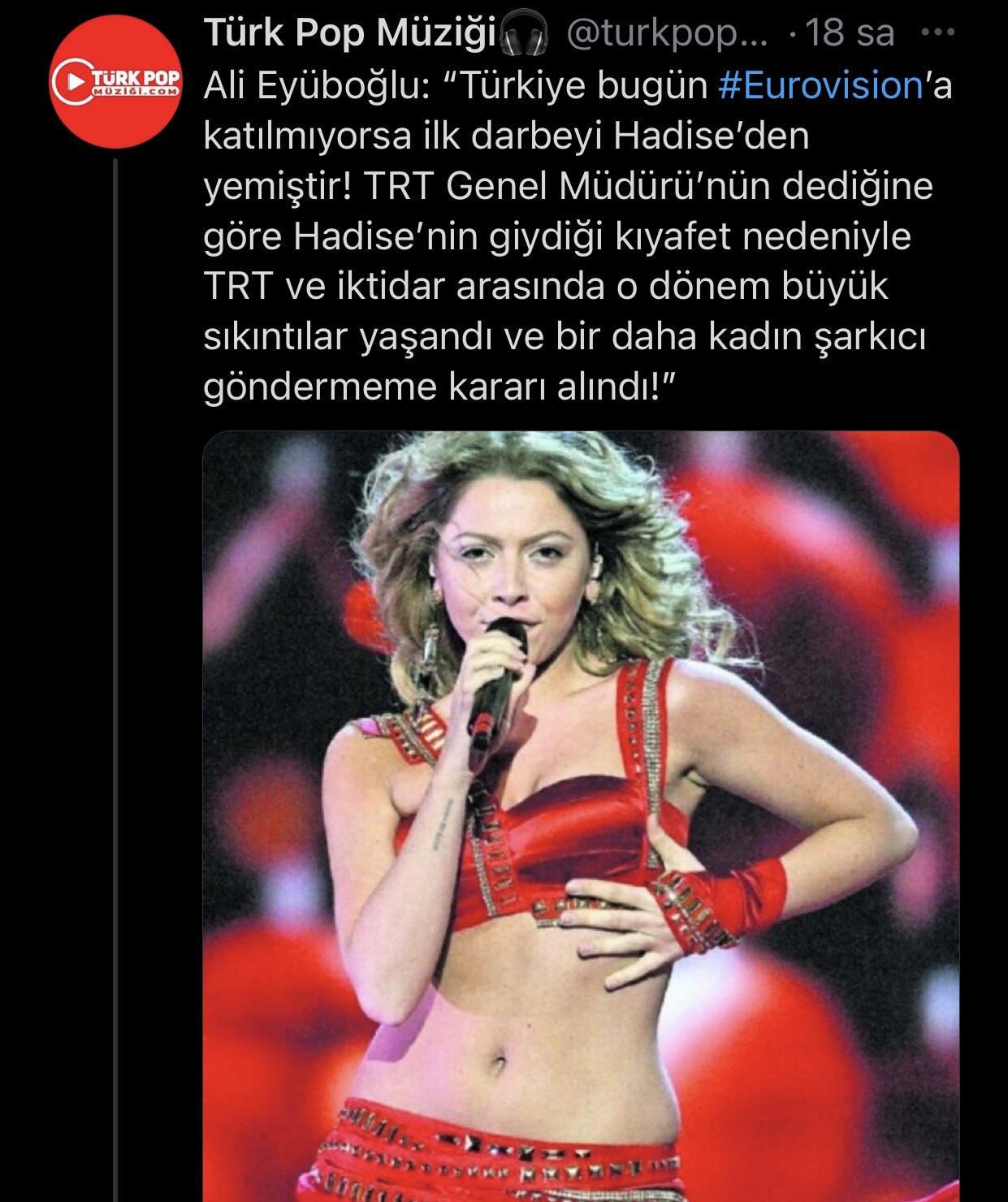Tap the tweet line mentioning TRT Genel Müdürü

point(569,188)
